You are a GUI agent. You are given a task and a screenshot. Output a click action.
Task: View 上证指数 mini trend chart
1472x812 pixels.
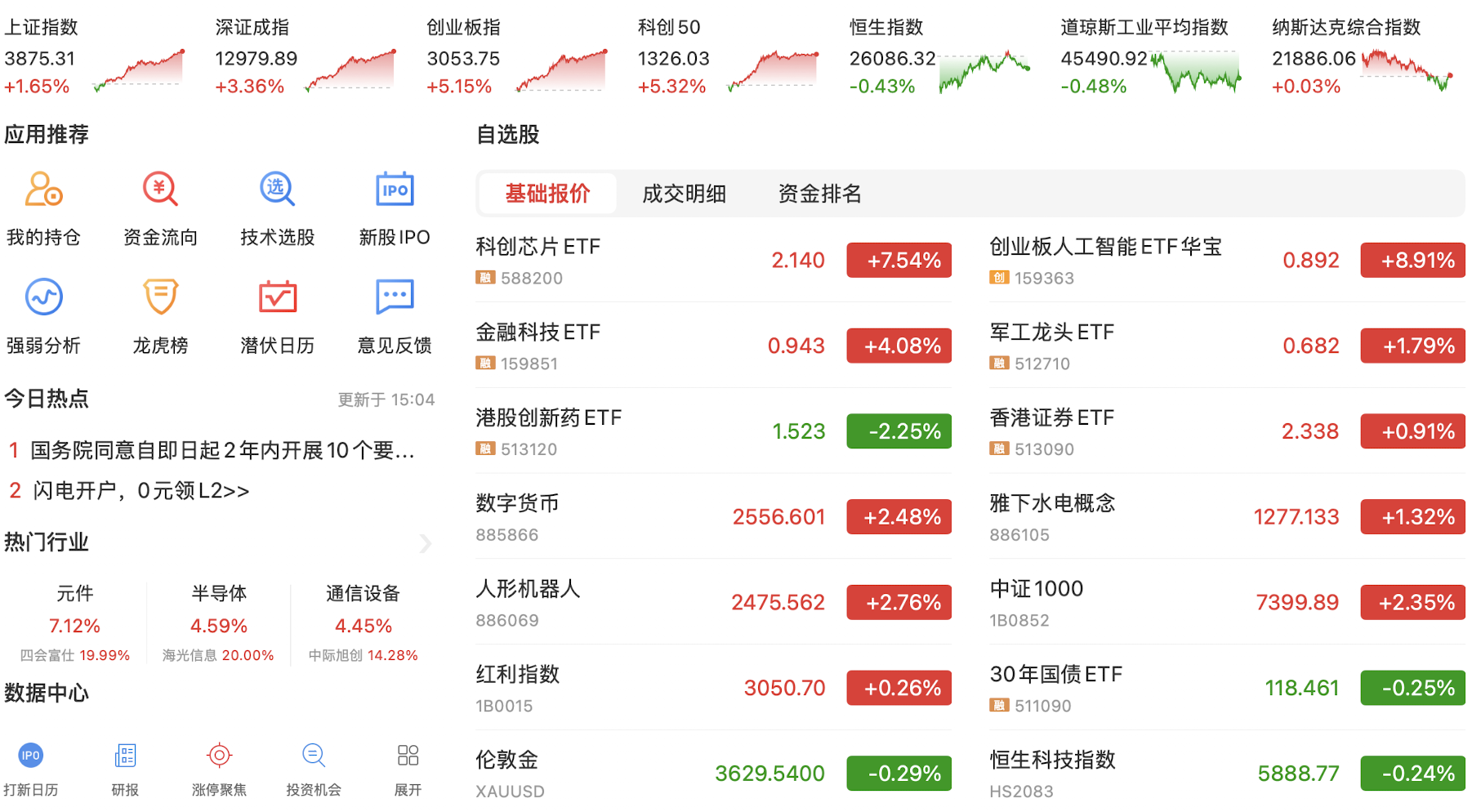point(139,70)
